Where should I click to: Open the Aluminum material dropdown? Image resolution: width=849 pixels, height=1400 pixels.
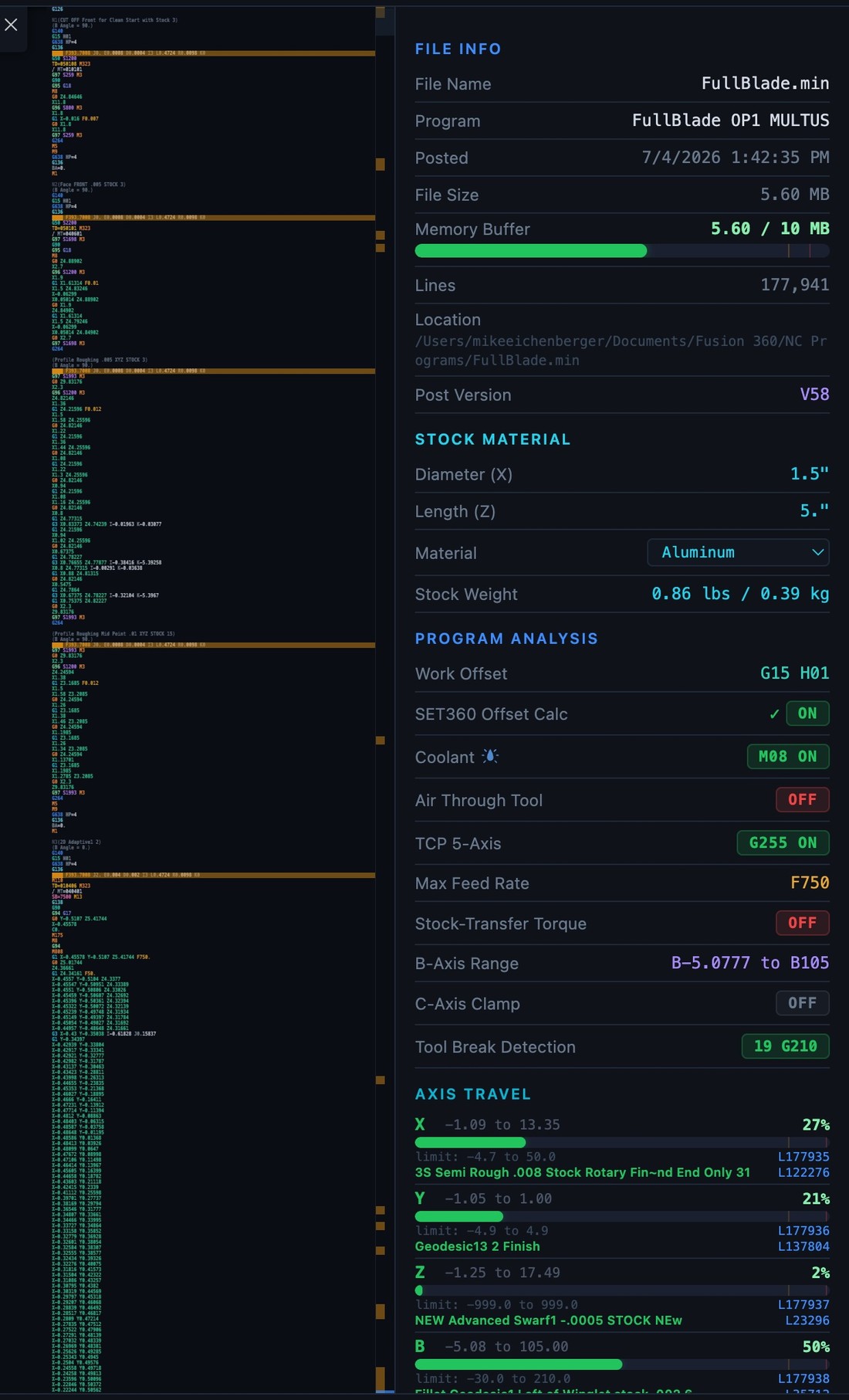(x=738, y=552)
